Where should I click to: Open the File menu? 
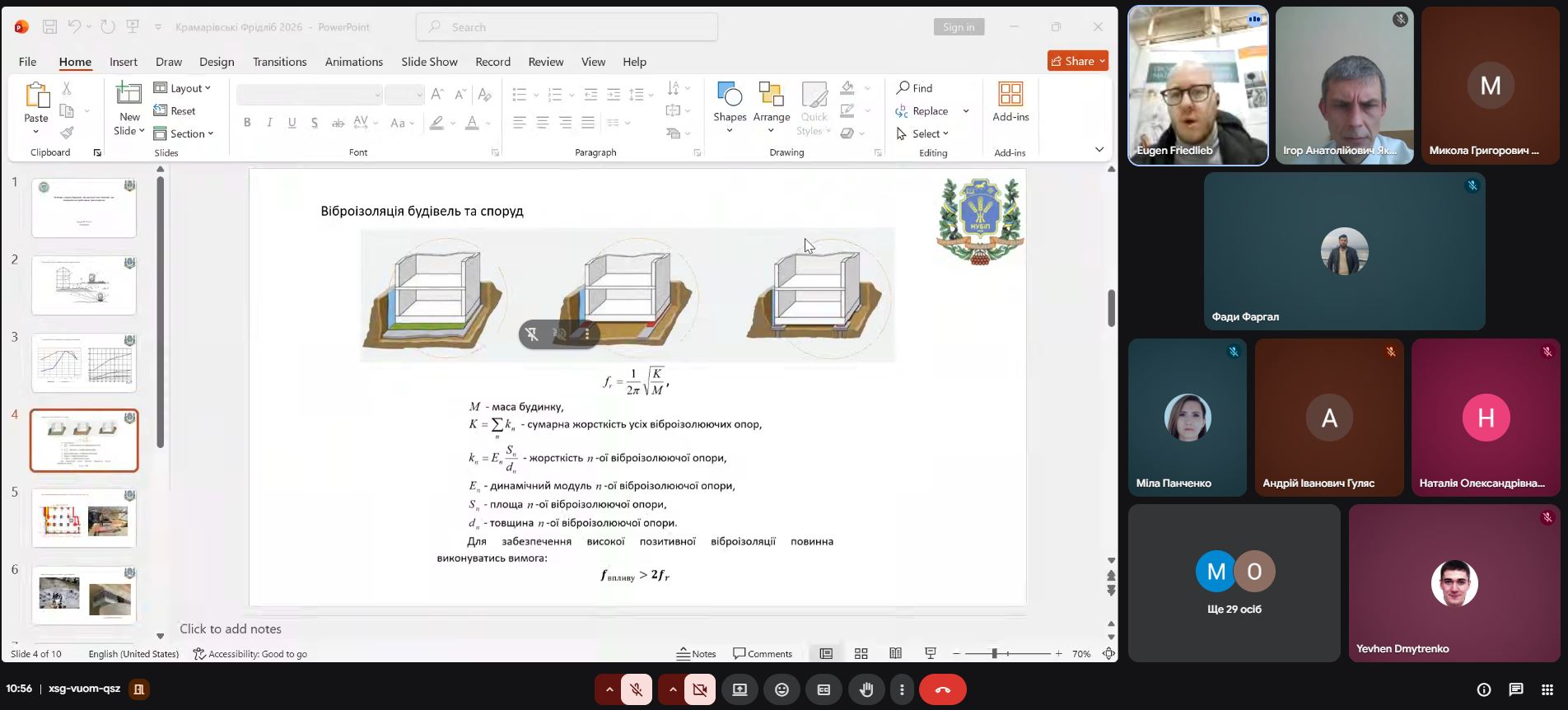tap(27, 62)
